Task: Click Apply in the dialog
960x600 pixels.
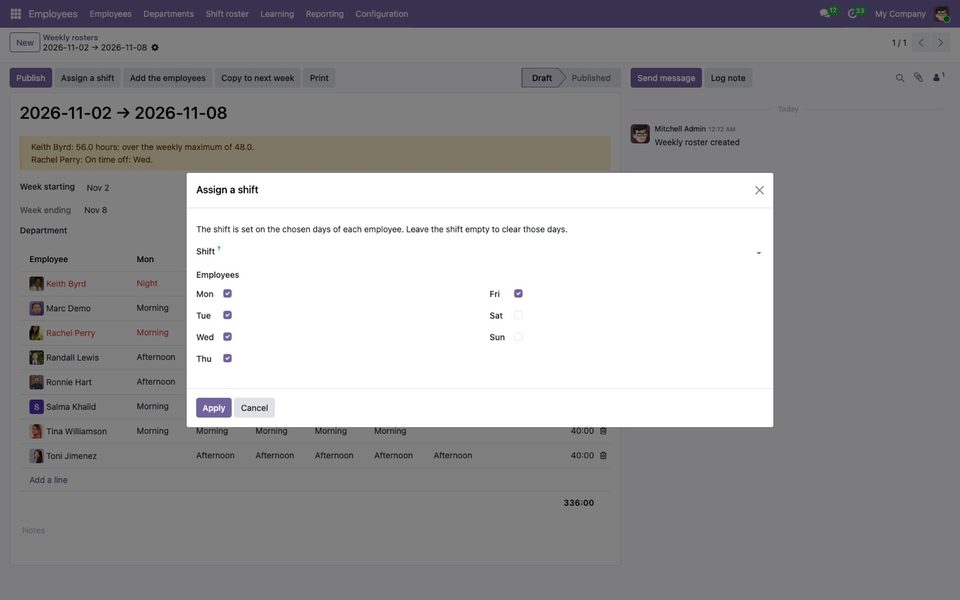Action: 214,408
